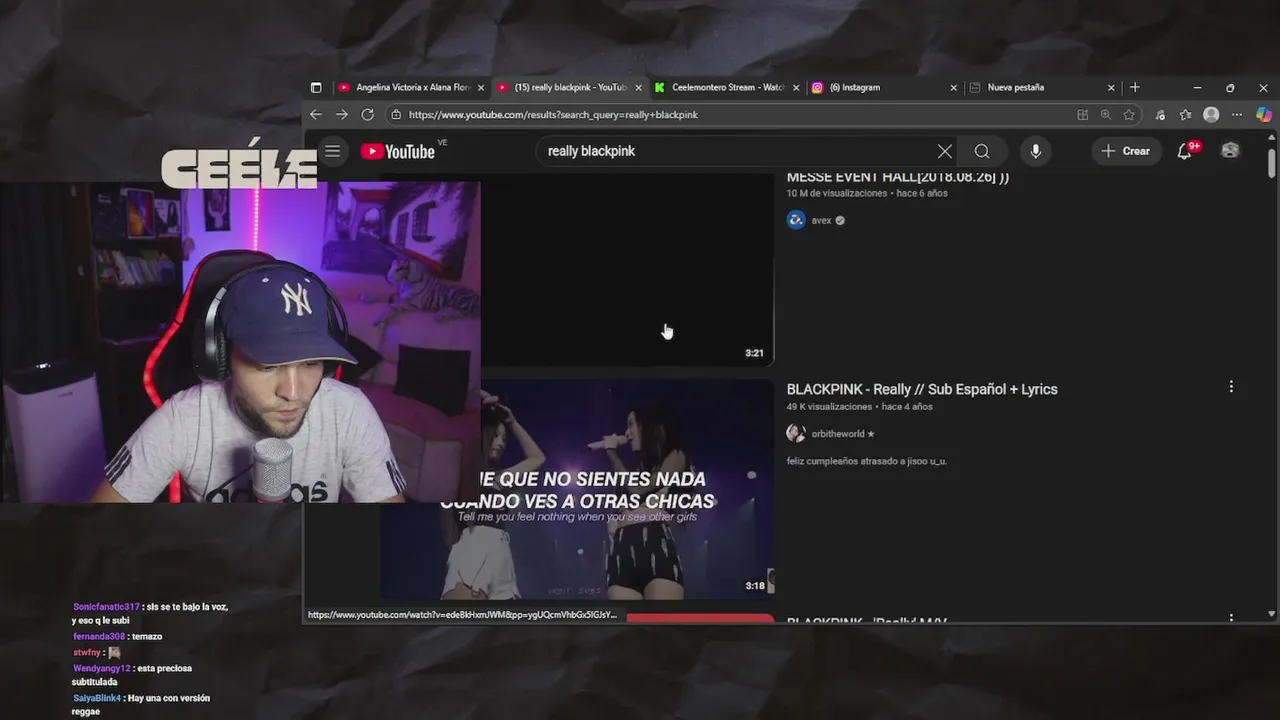This screenshot has width=1280, height=720.
Task: Close the Instagram tab
Action: 953,88
